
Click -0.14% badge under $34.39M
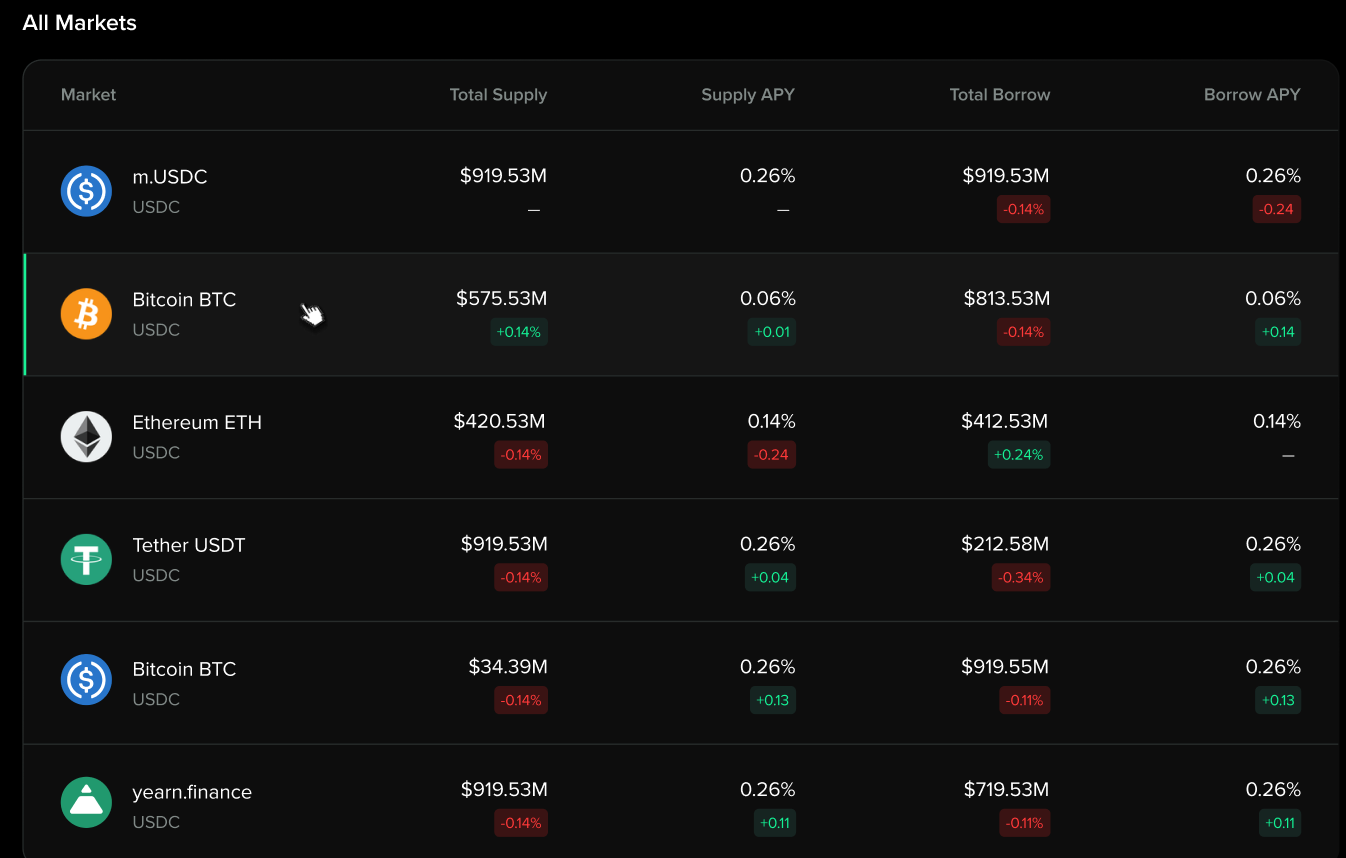pos(521,700)
